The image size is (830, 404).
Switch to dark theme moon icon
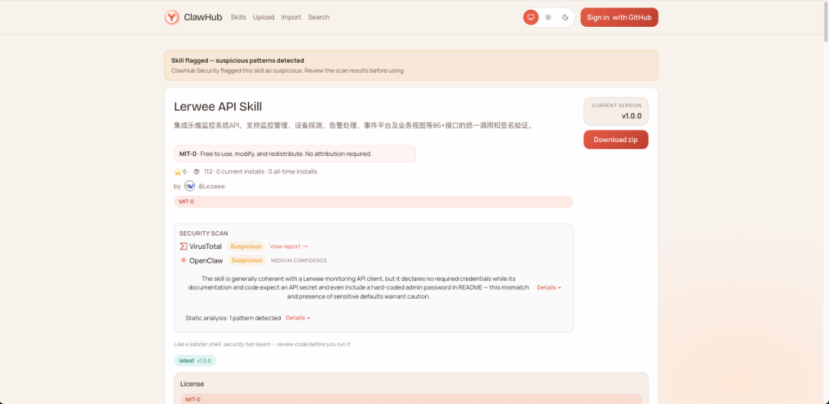(565, 17)
